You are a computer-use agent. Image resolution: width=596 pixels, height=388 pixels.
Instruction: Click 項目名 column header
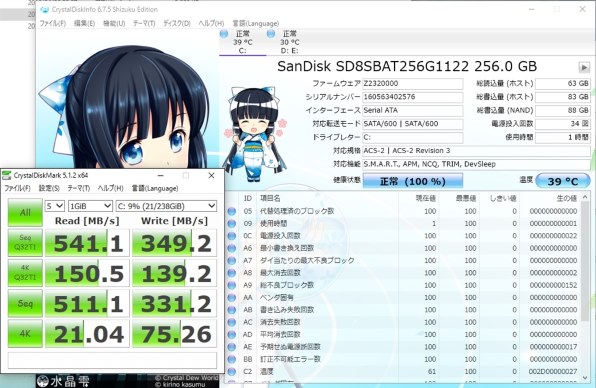(328, 198)
